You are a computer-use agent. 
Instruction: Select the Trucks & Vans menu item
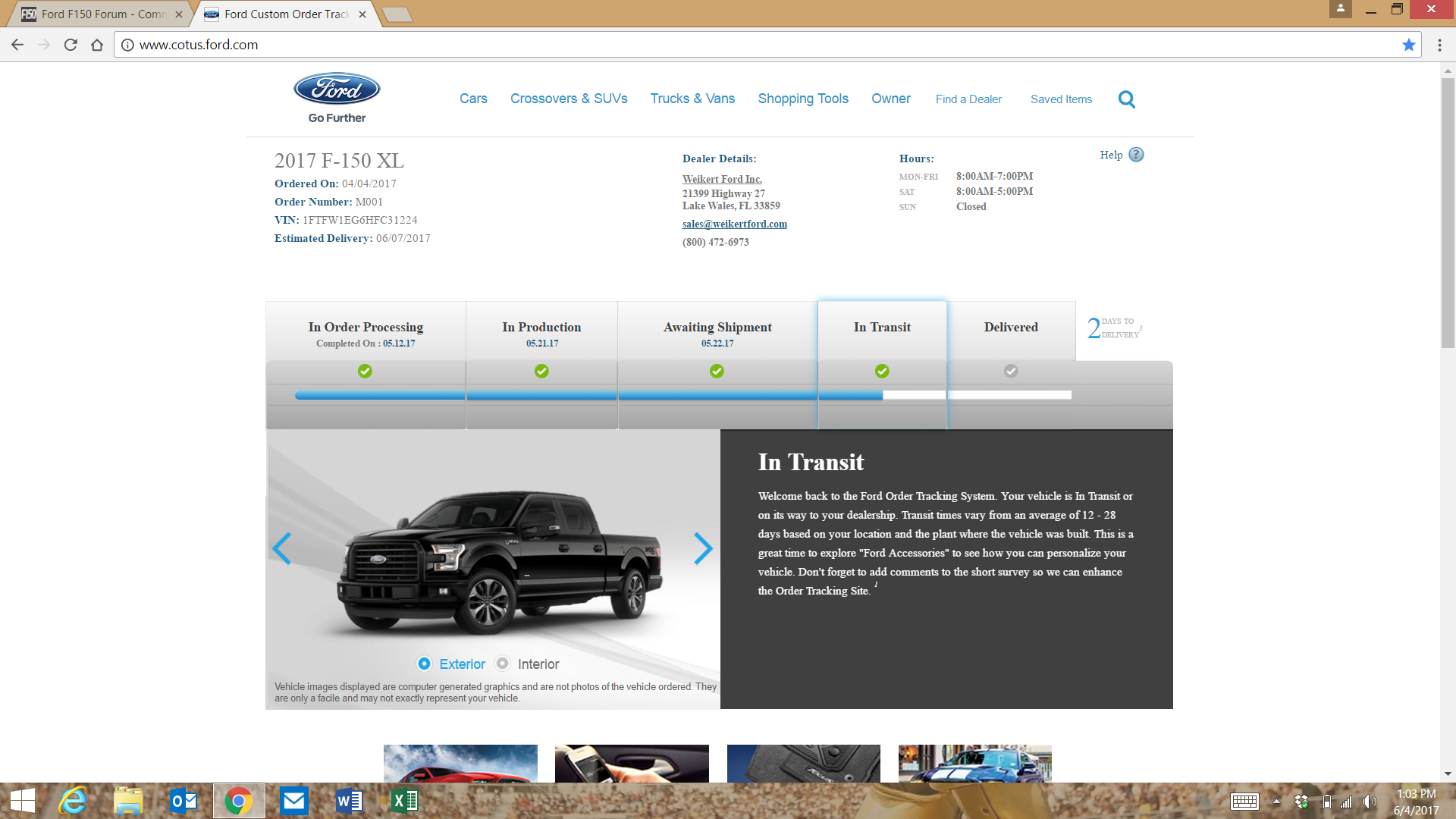(692, 99)
